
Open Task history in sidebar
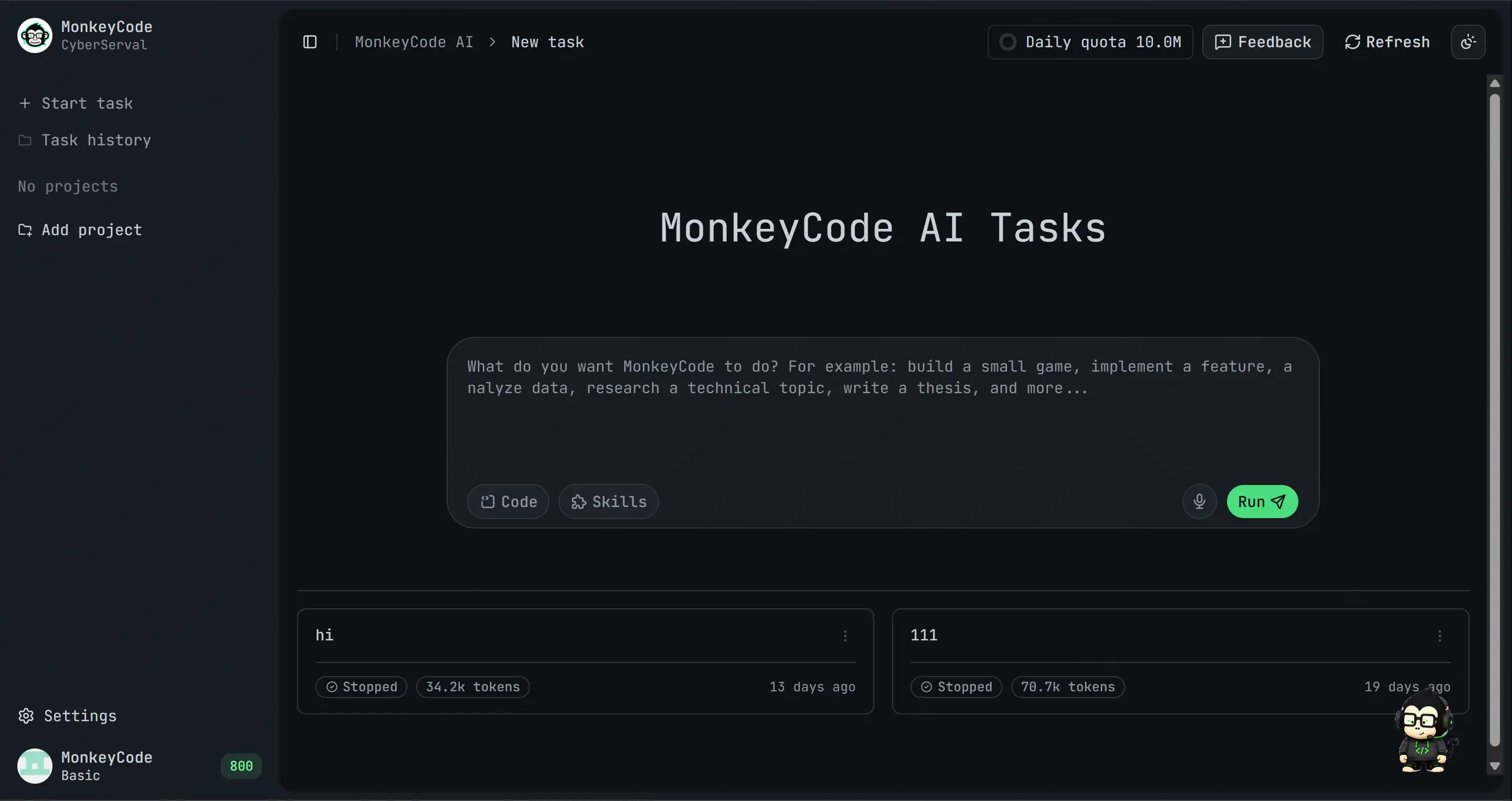(x=85, y=140)
